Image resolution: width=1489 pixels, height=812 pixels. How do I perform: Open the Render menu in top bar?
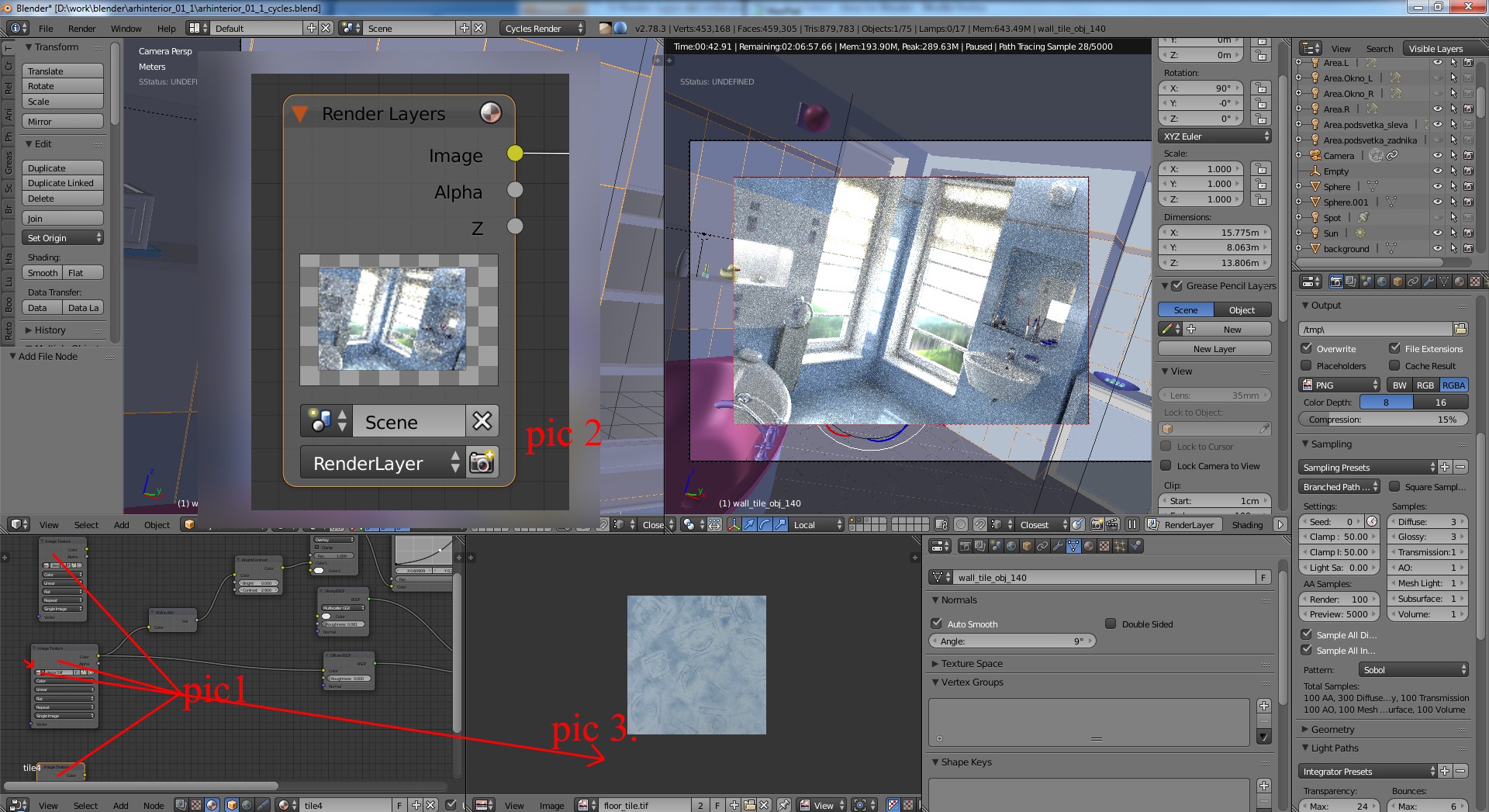(81, 29)
